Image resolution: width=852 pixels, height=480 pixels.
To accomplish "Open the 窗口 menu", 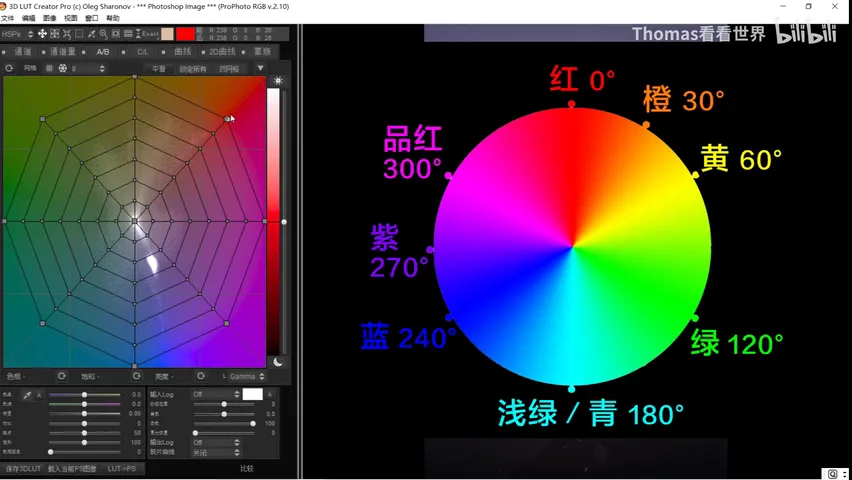I will pos(92,18).
